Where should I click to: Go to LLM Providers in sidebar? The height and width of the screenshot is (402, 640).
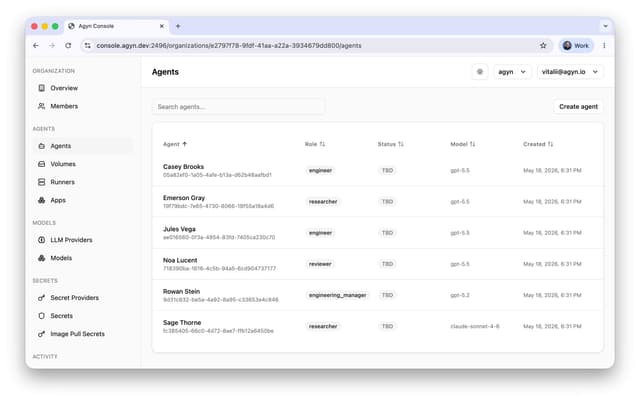point(71,240)
